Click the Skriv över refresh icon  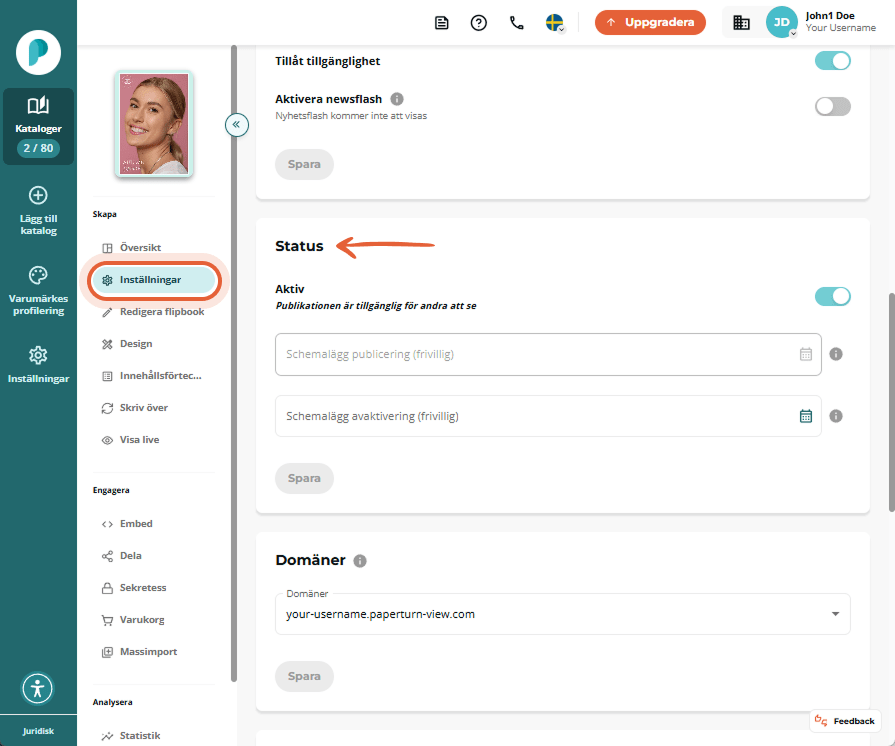tap(107, 408)
